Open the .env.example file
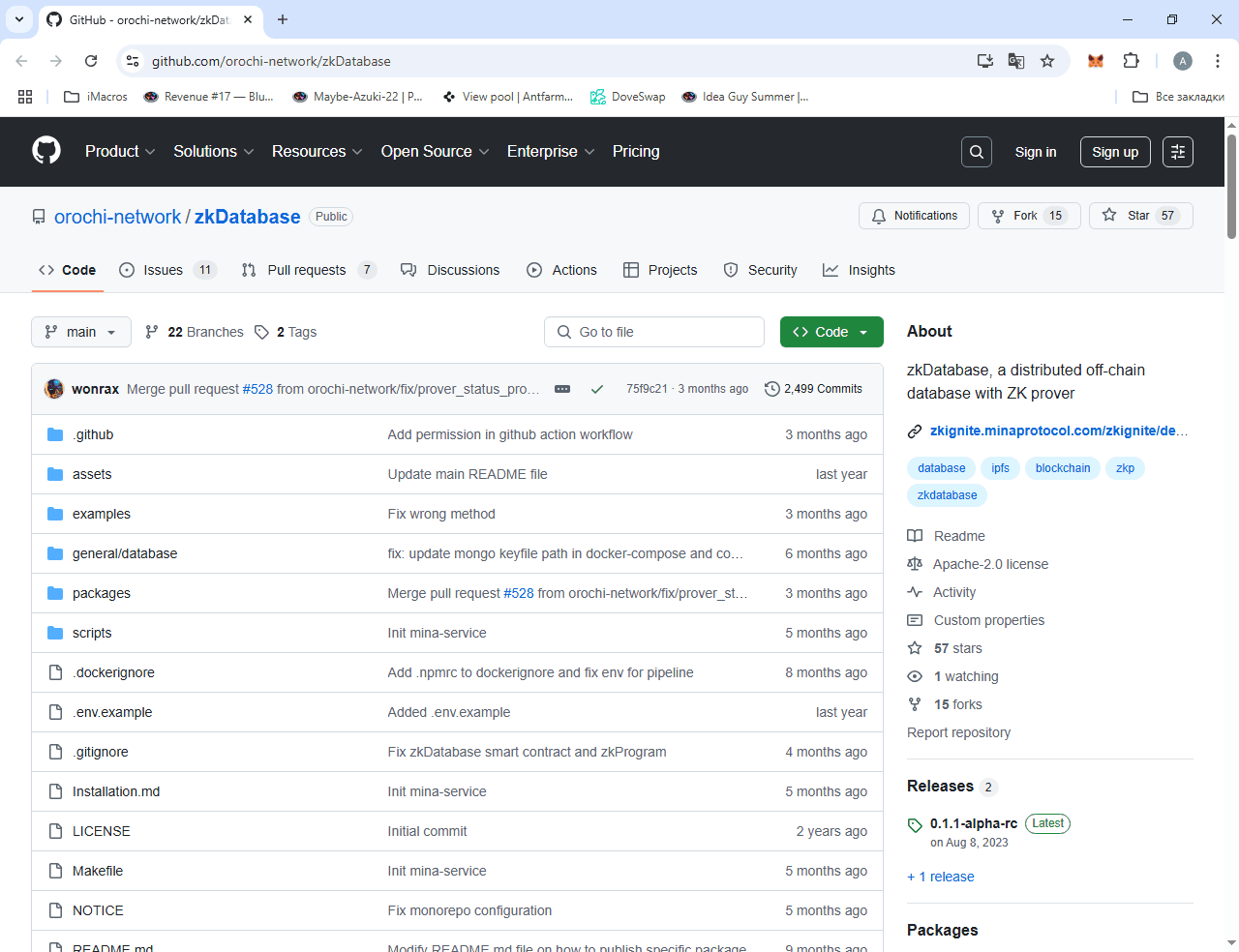The height and width of the screenshot is (952, 1239). pos(112,712)
